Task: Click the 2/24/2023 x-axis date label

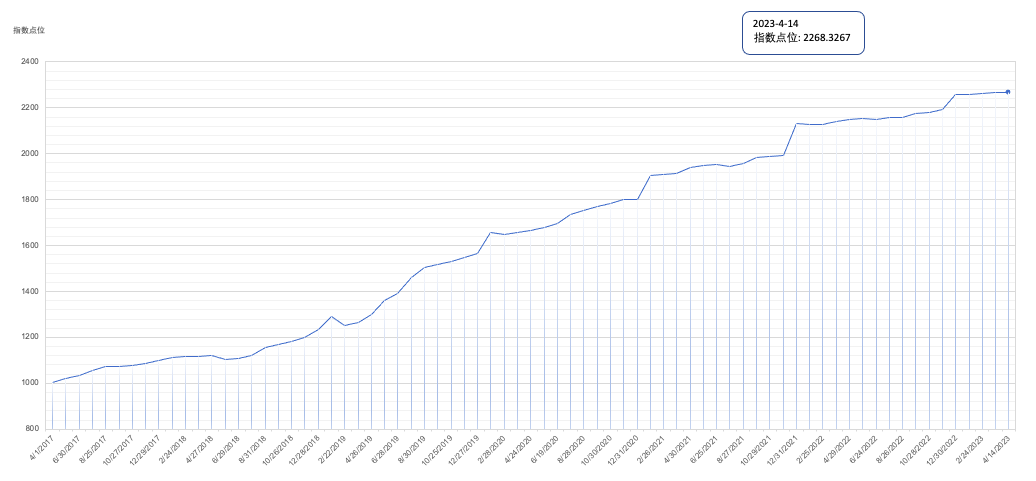Action: [x=969, y=448]
